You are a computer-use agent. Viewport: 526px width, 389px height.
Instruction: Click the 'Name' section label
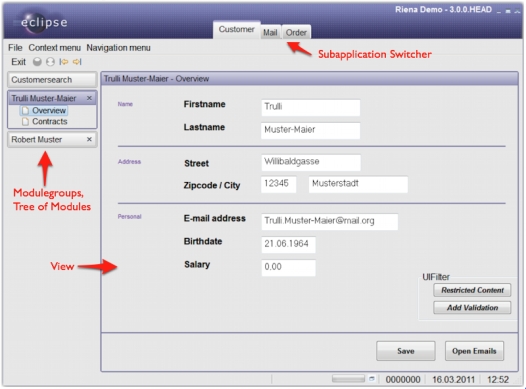tap(125, 104)
